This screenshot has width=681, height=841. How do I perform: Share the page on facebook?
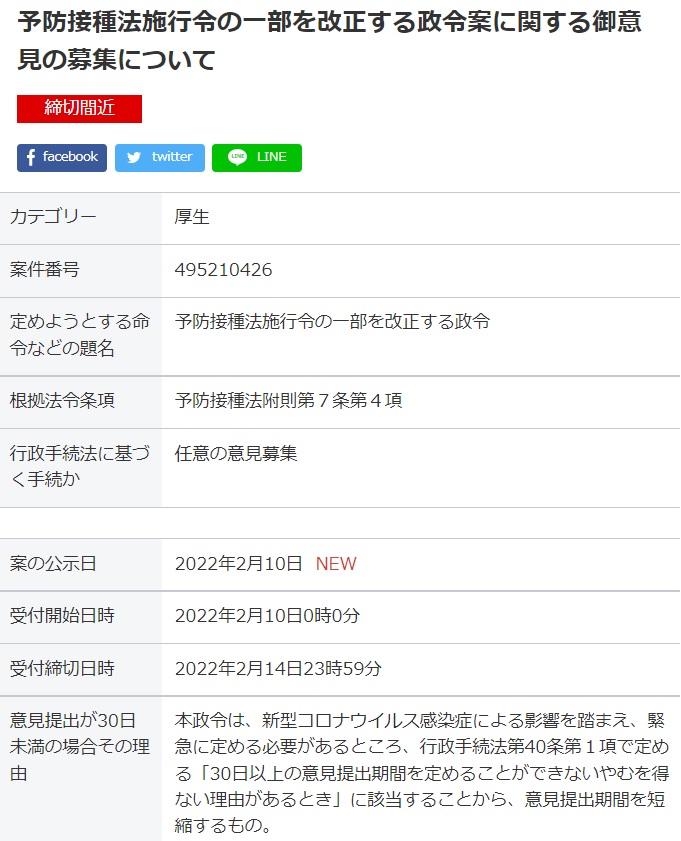coord(62,158)
